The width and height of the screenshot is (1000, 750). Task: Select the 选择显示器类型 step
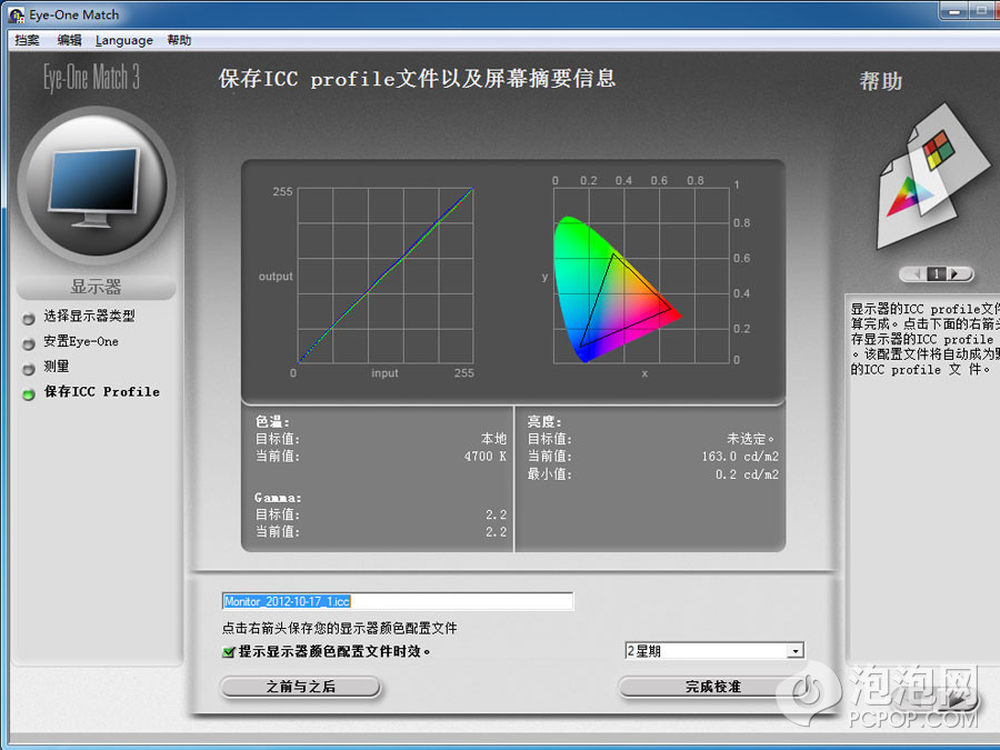point(89,316)
